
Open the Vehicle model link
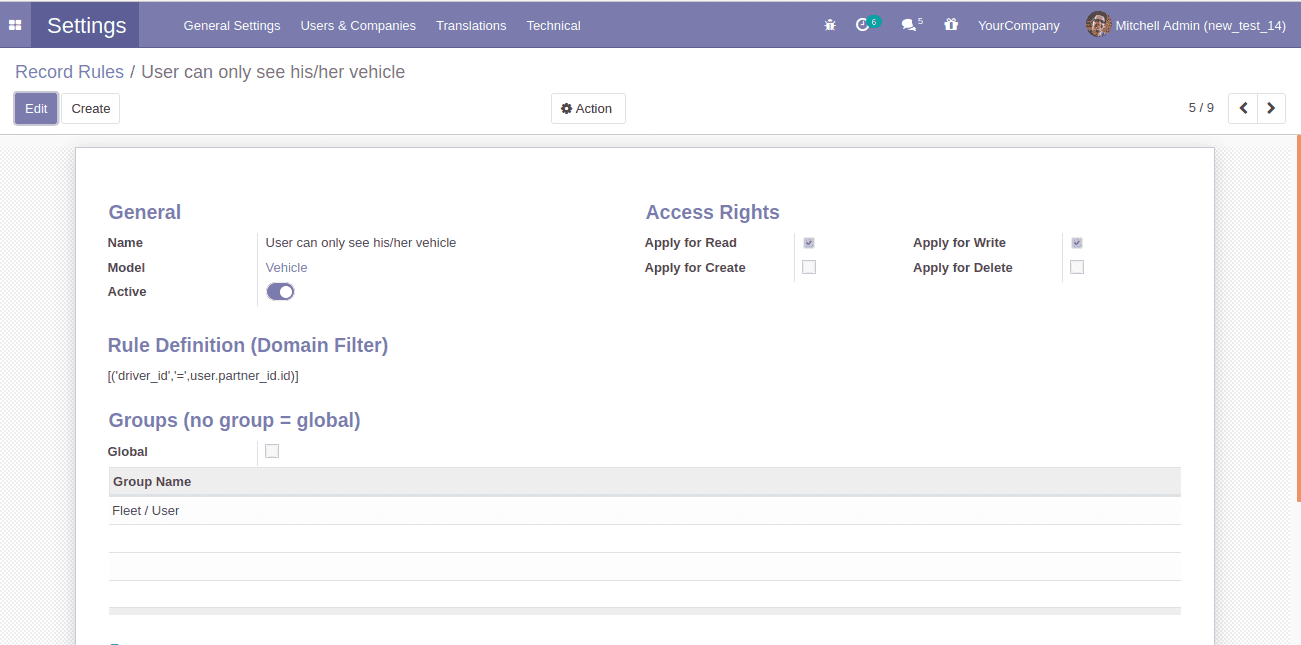click(x=286, y=267)
